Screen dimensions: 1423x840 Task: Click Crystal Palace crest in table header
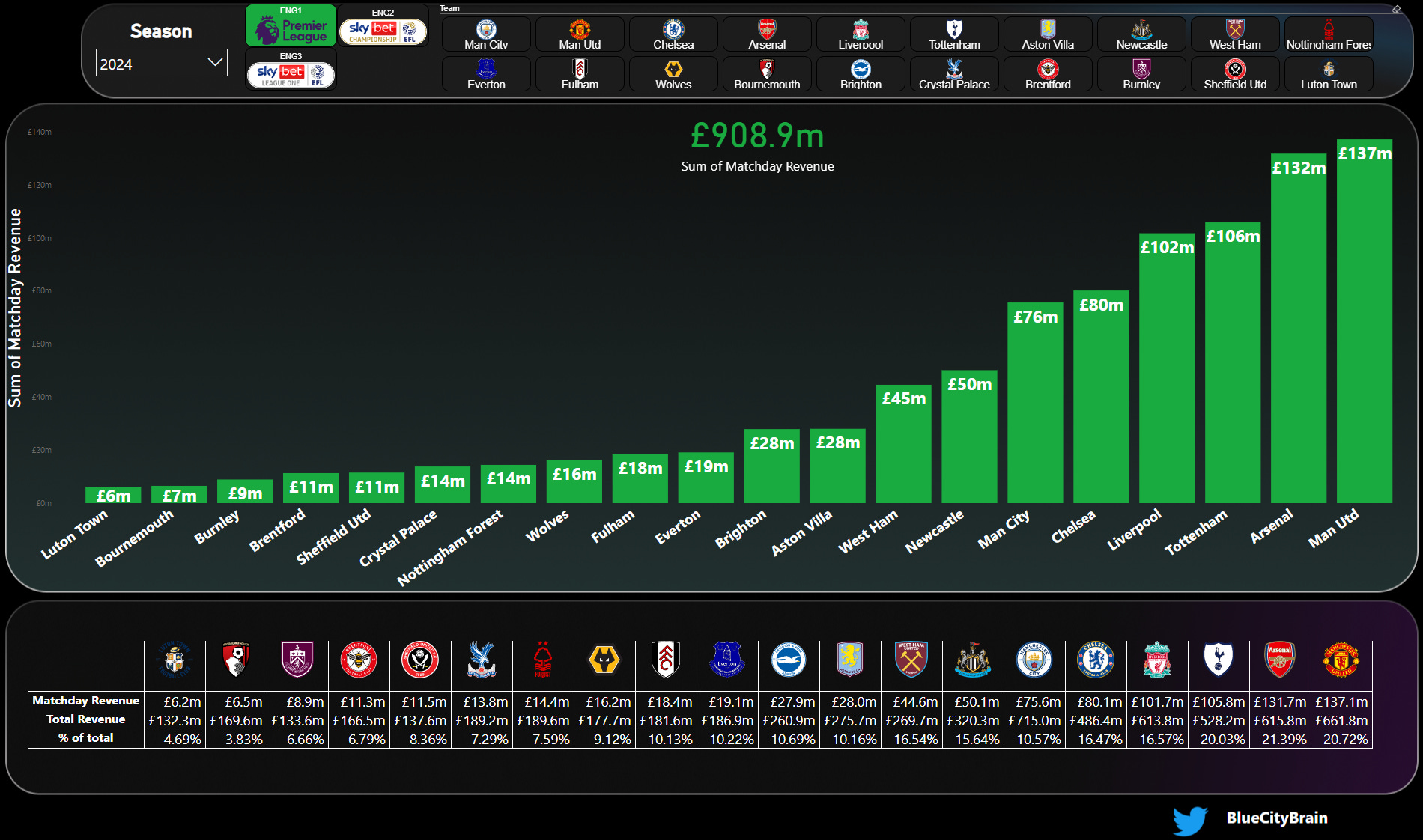(482, 660)
